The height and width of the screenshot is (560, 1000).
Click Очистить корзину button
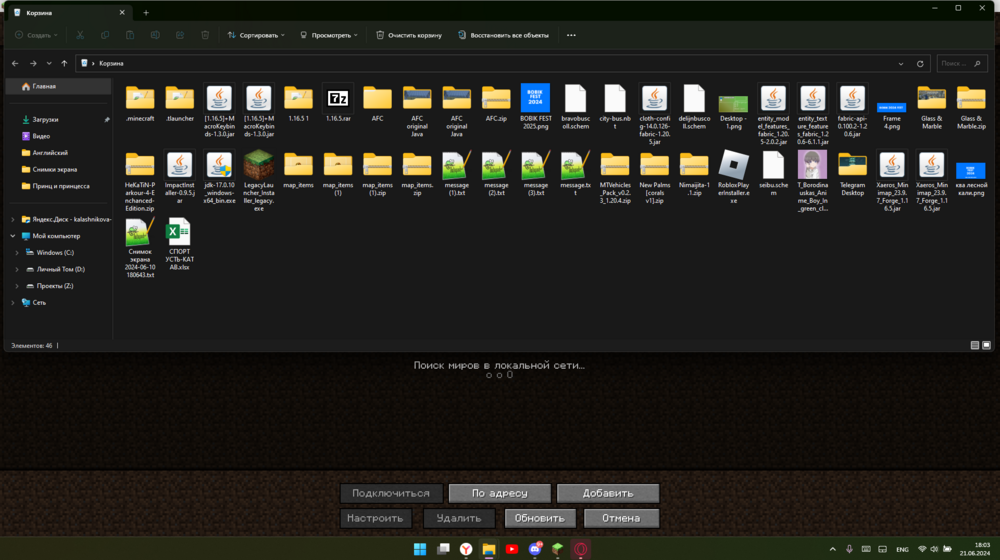(x=409, y=35)
